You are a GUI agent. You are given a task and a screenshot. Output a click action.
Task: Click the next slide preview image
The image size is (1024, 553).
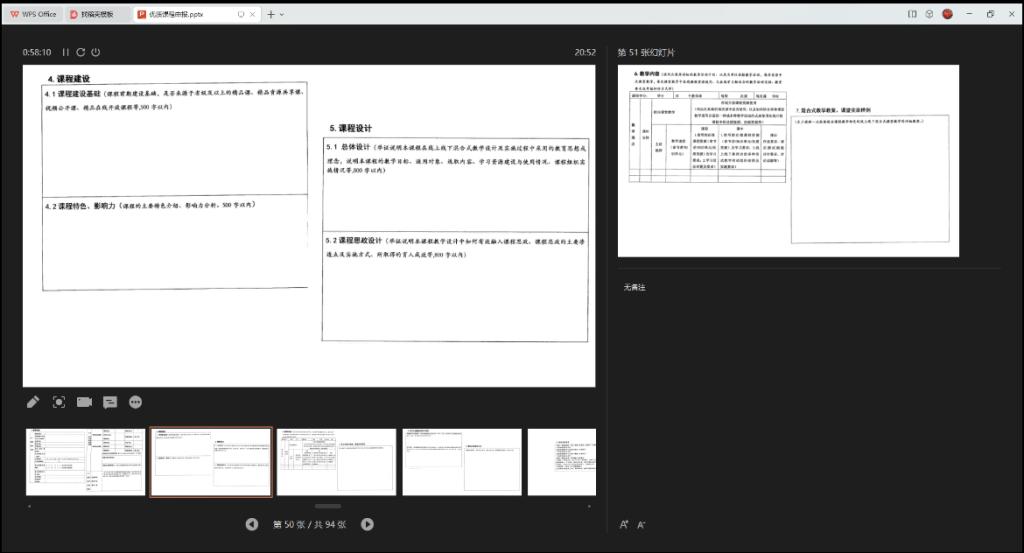click(788, 160)
